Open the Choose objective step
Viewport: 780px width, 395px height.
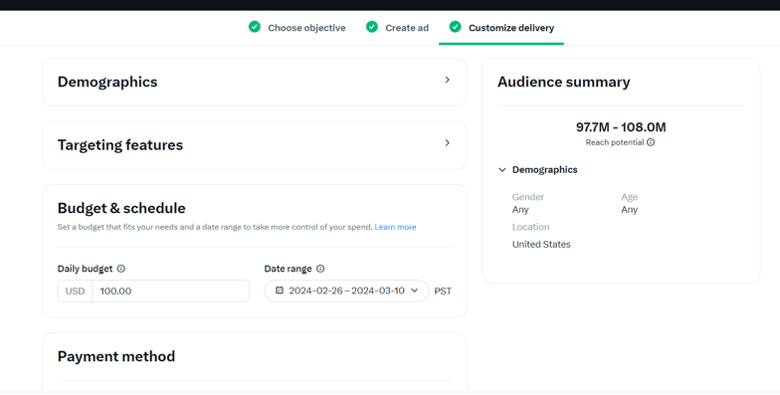click(306, 28)
